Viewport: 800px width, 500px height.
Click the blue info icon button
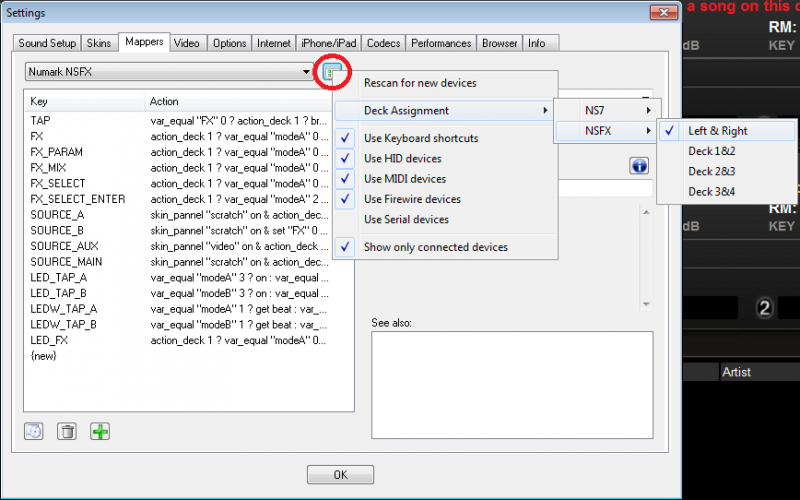[639, 166]
